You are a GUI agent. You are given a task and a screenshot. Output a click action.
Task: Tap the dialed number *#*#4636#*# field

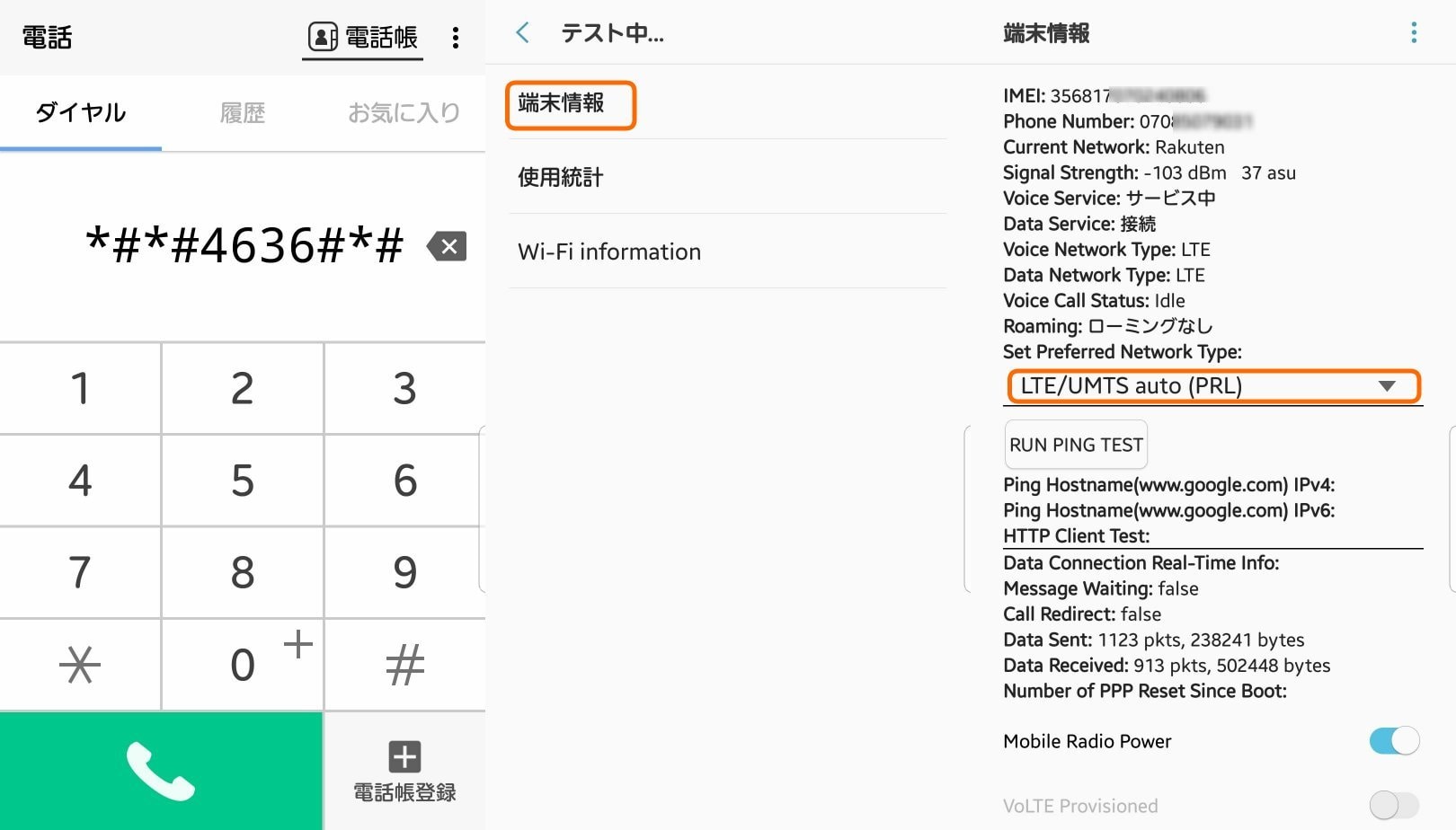pos(244,246)
